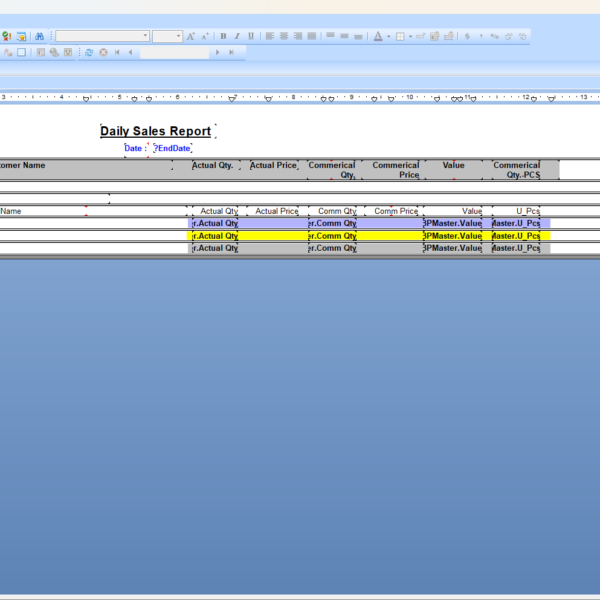Select the Date : text object
This screenshot has height=600, width=600.
click(136, 148)
